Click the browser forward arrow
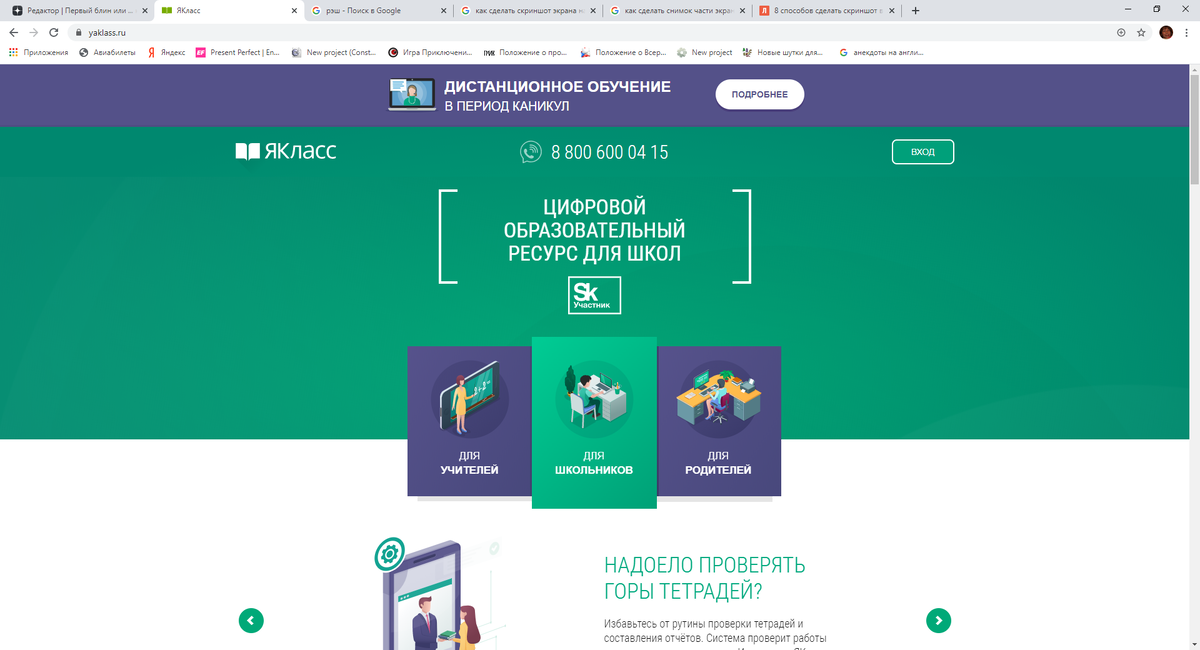 coord(34,32)
